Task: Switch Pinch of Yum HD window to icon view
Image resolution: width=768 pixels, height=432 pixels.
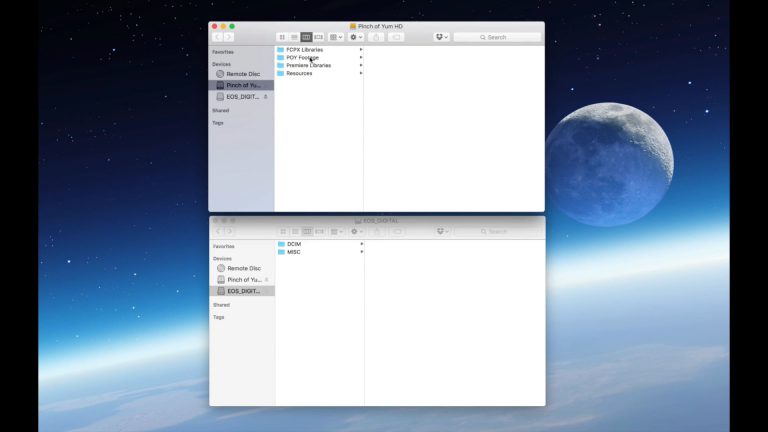Action: (282, 37)
